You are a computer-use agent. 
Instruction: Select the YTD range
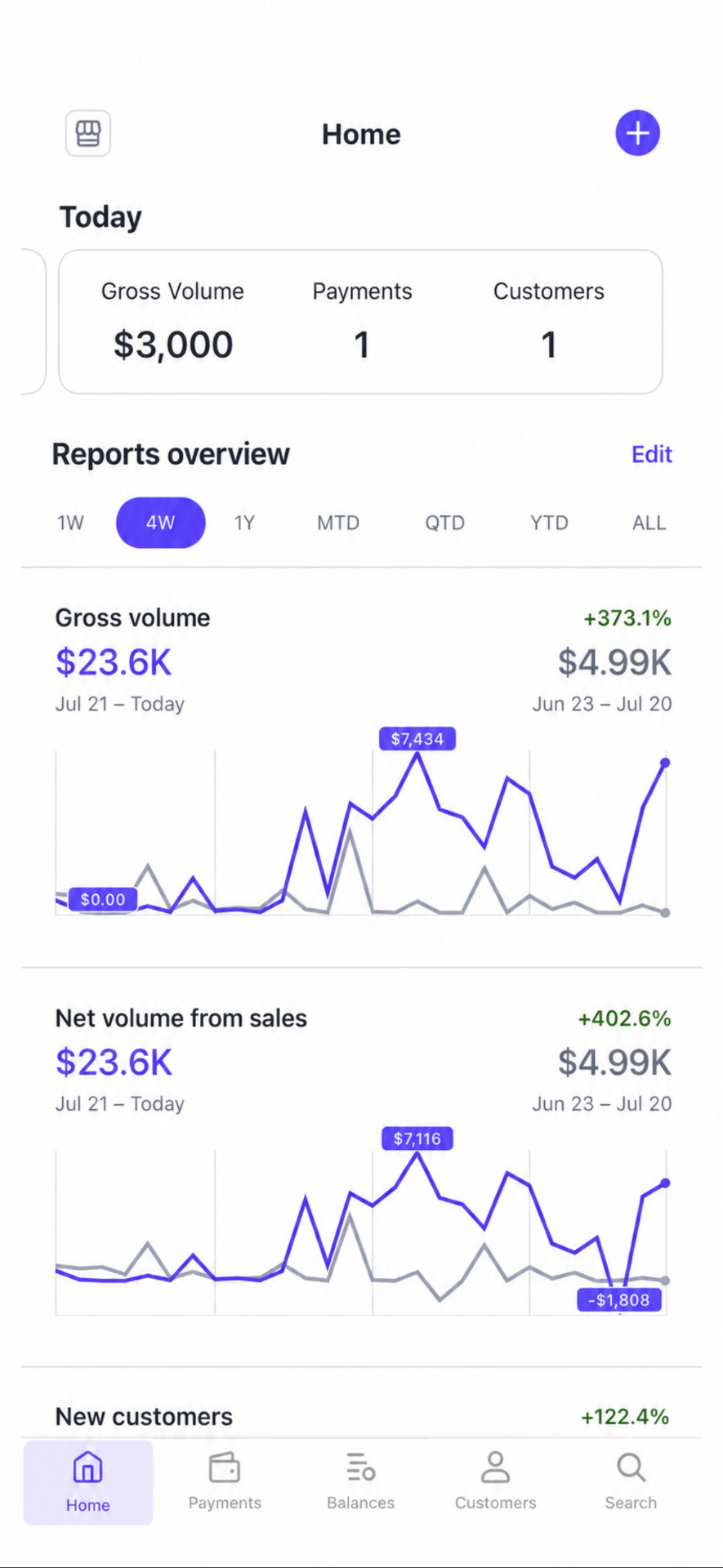tap(549, 523)
